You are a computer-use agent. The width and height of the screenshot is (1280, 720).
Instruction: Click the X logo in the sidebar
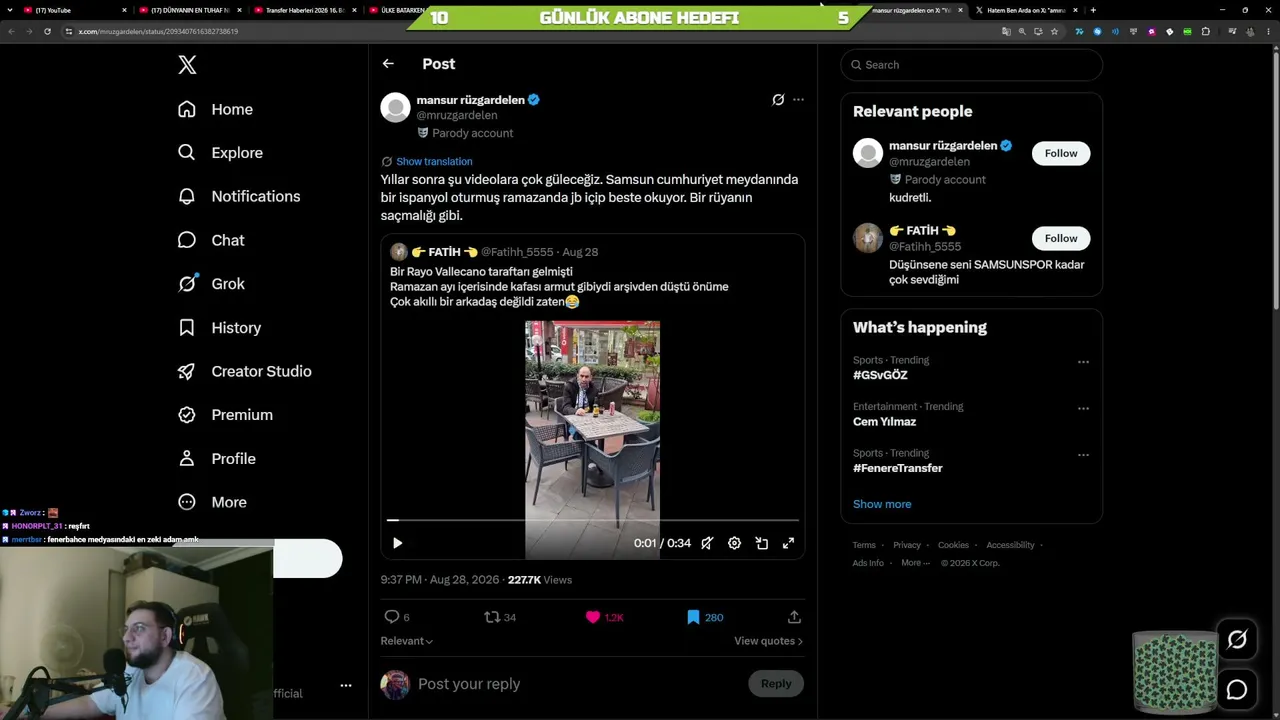[187, 65]
